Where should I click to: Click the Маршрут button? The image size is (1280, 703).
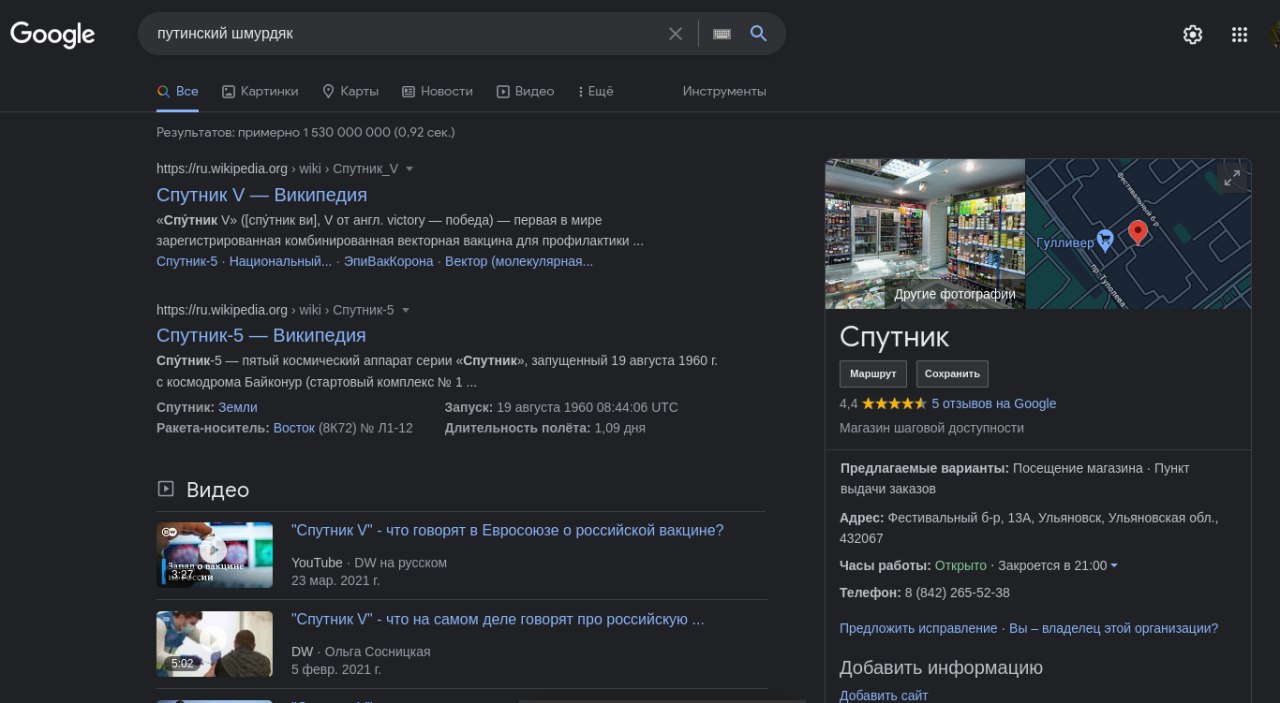pyautogui.click(x=873, y=374)
